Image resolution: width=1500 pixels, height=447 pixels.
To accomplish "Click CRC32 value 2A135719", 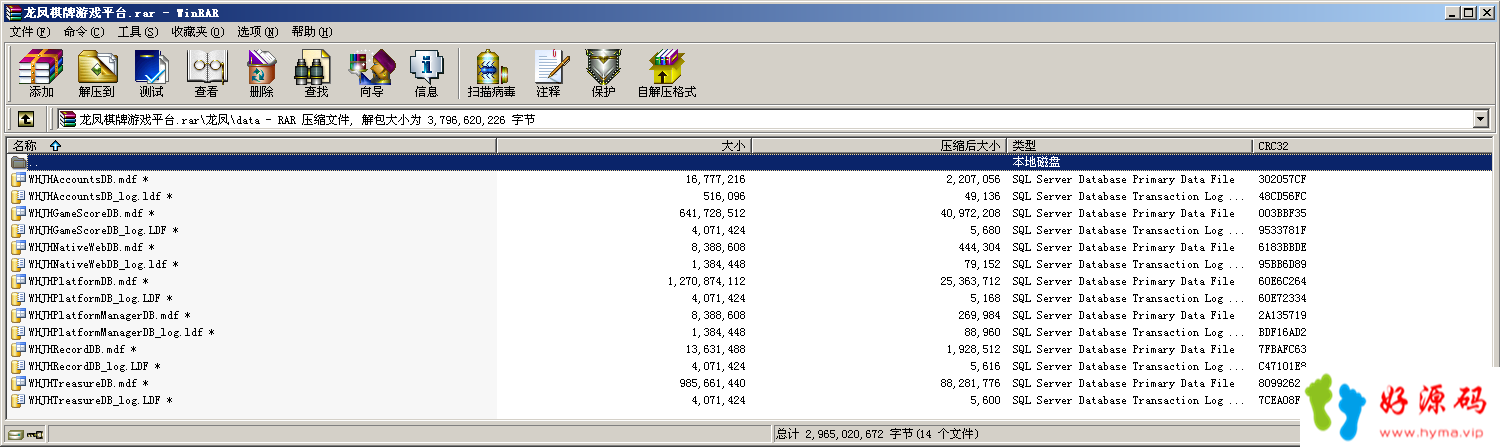I will (x=1282, y=316).
